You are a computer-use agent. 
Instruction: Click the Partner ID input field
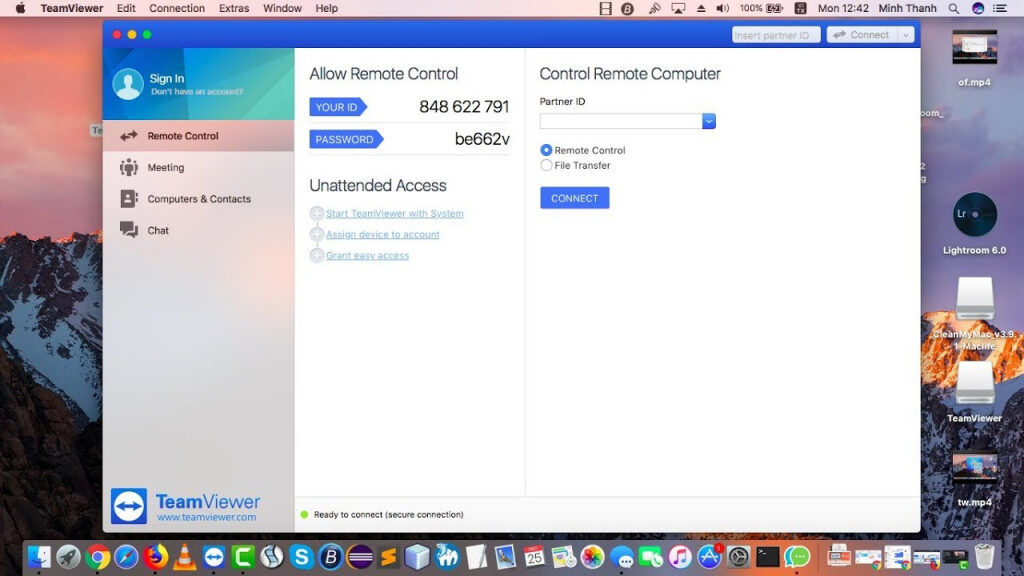620,121
